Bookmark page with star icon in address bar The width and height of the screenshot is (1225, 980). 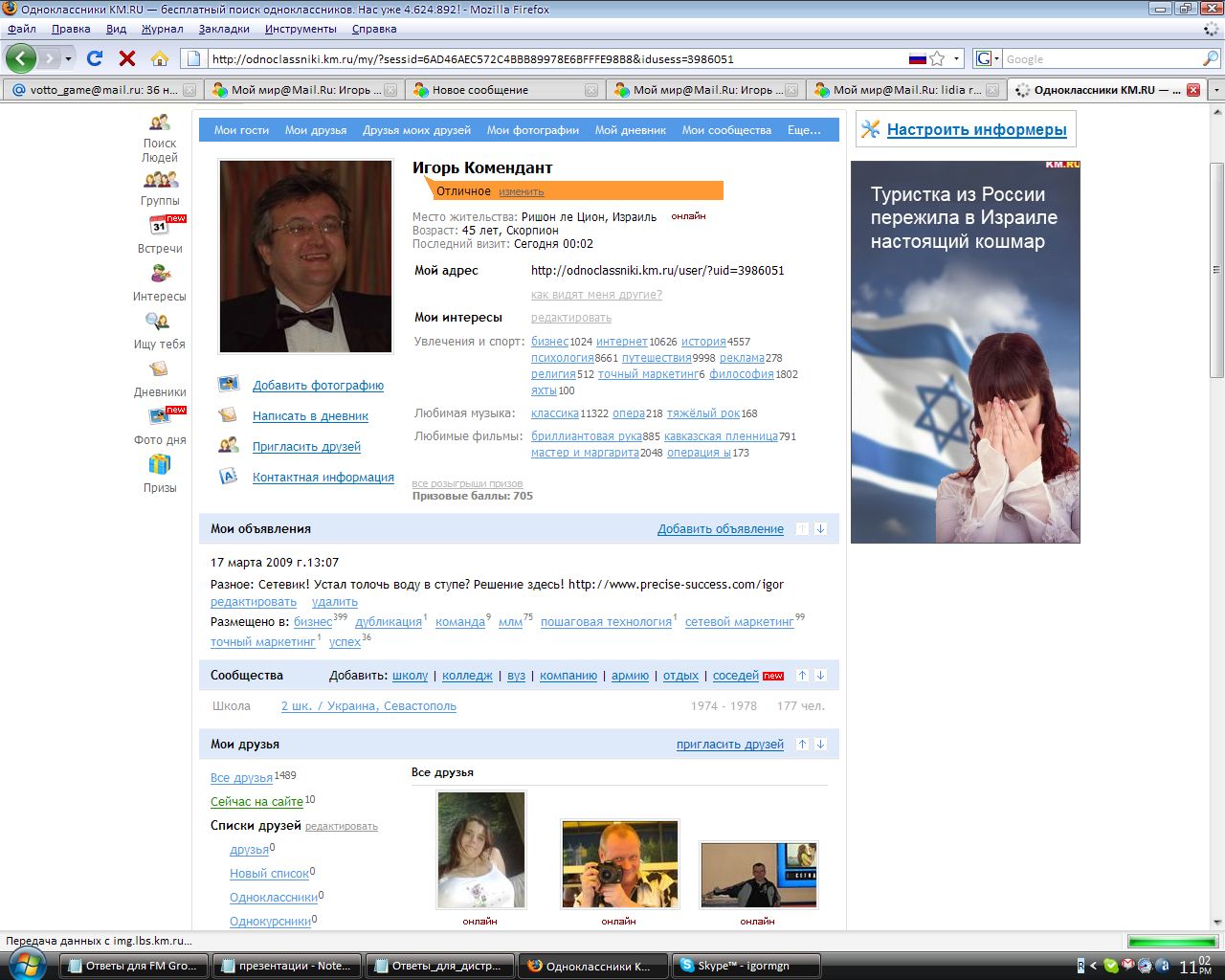click(x=938, y=58)
